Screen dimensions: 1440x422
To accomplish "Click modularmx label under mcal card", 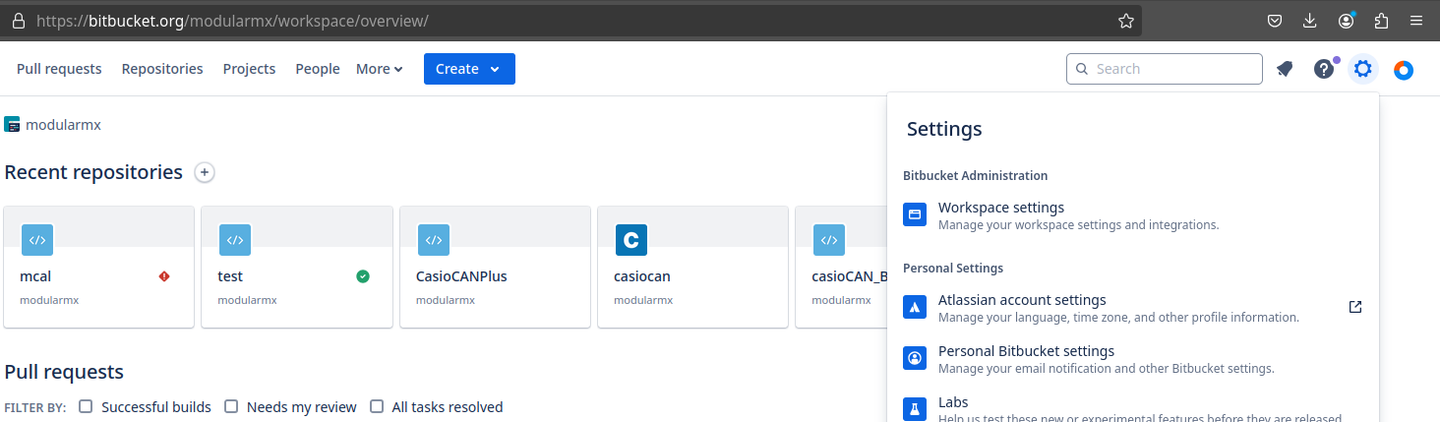I will click(49, 300).
